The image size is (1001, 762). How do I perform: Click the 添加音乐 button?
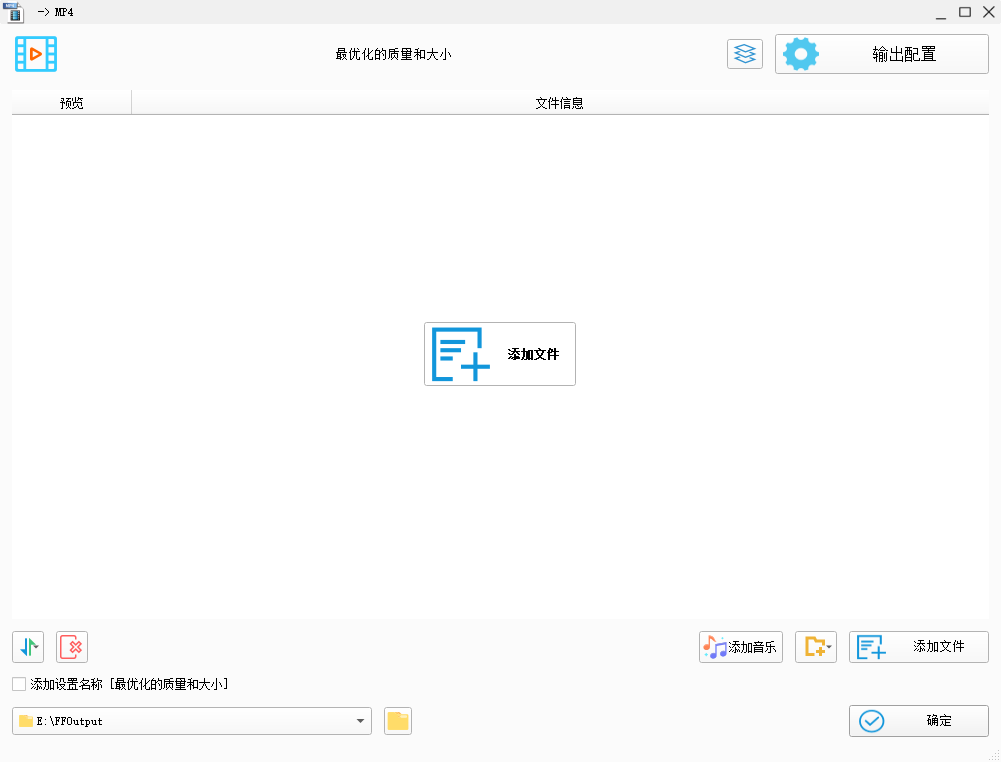click(740, 647)
